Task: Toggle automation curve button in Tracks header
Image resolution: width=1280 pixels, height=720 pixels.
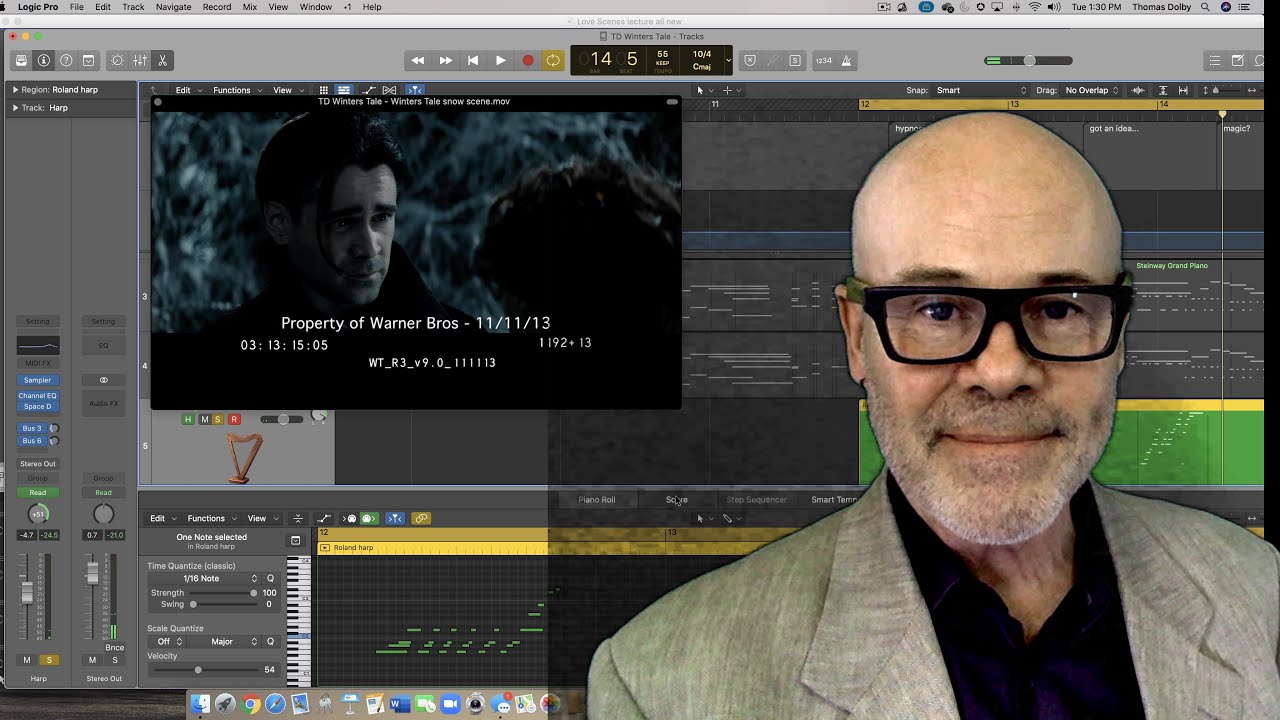Action: (369, 90)
